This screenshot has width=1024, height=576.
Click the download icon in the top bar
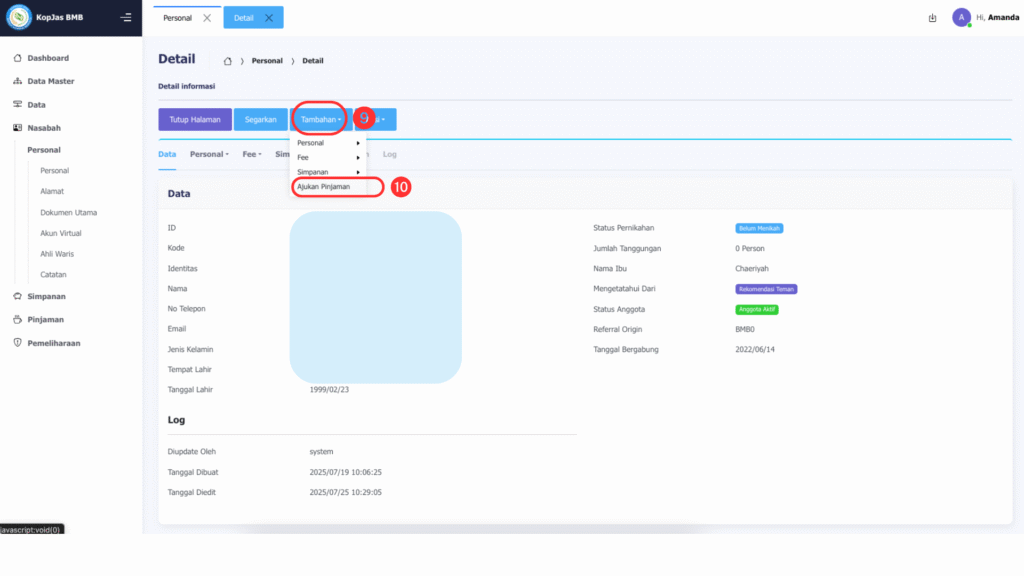(932, 18)
